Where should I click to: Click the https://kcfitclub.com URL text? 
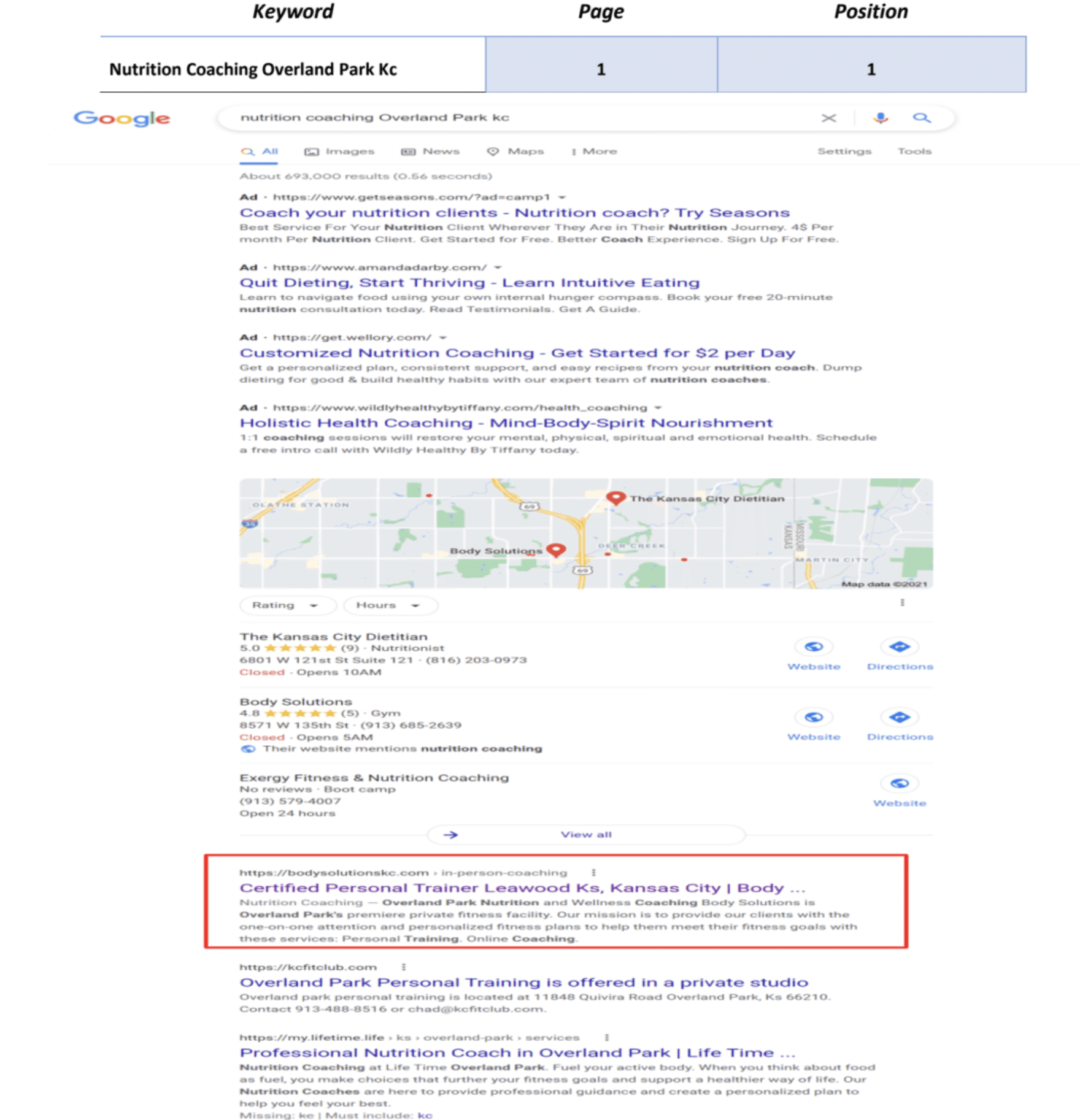(x=308, y=967)
